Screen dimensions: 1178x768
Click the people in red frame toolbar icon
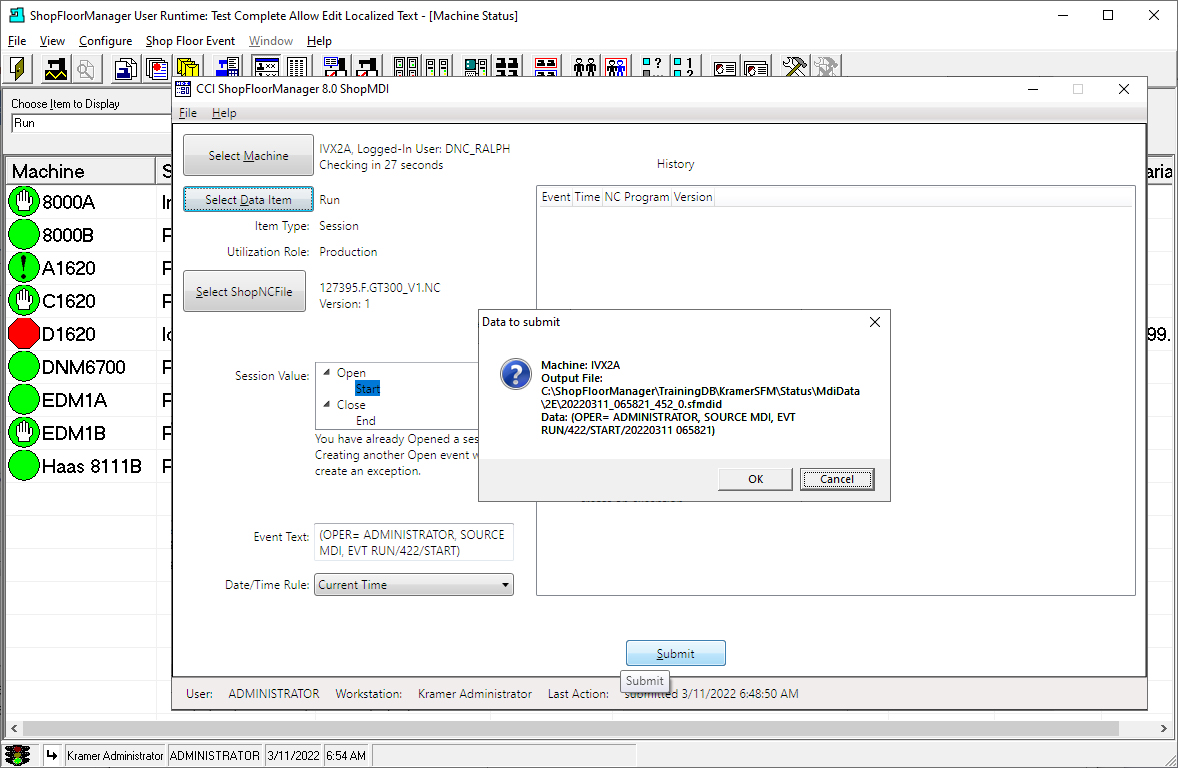tap(616, 66)
